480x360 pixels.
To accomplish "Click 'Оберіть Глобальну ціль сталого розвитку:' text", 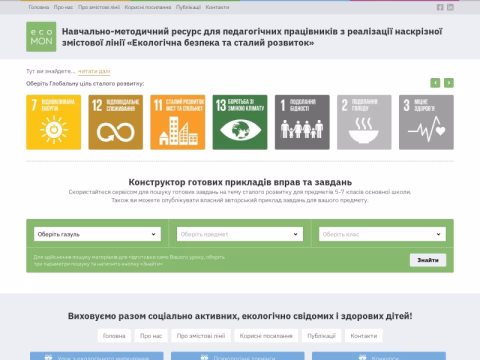I will 85,84.
